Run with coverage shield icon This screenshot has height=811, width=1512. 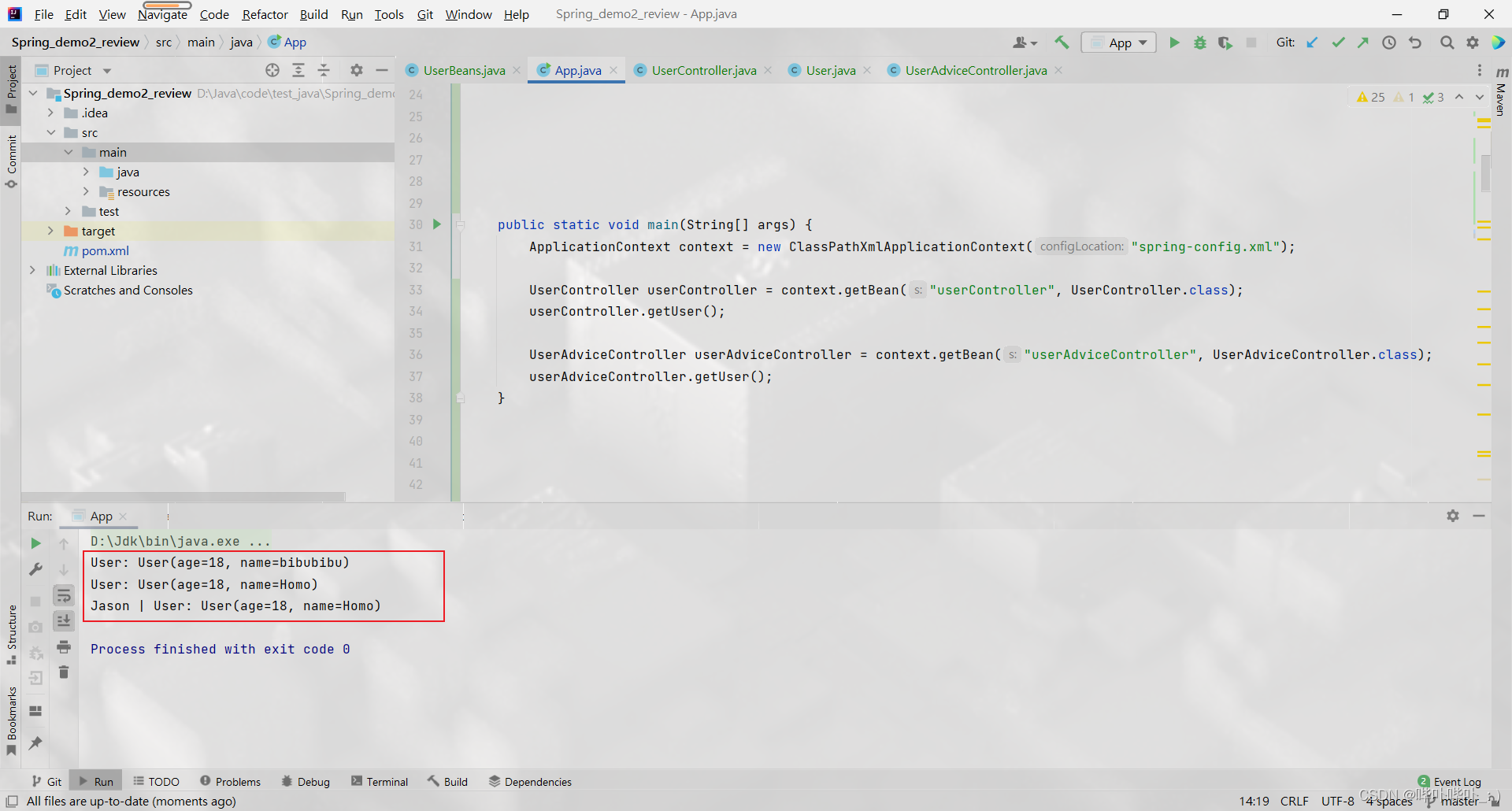1225,43
